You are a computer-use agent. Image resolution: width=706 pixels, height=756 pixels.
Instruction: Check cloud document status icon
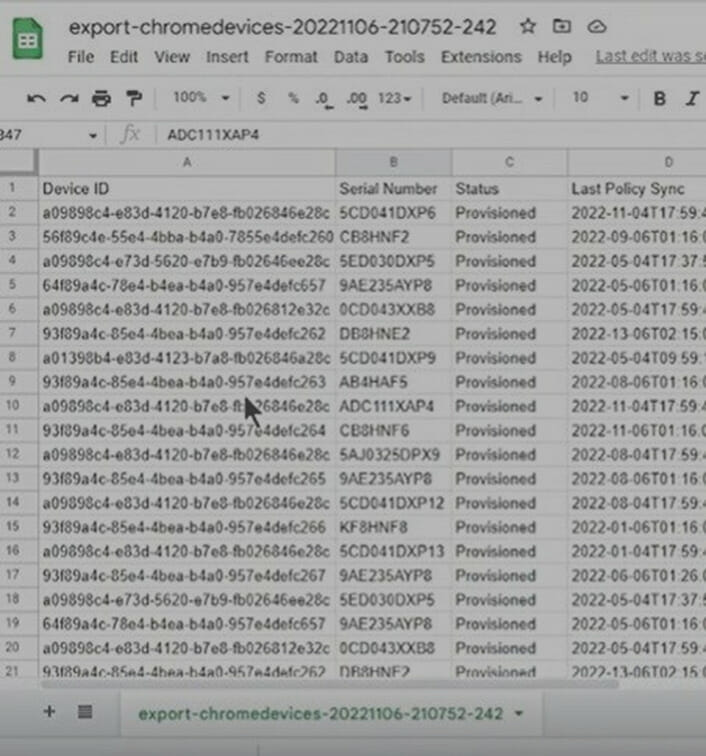(x=597, y=26)
